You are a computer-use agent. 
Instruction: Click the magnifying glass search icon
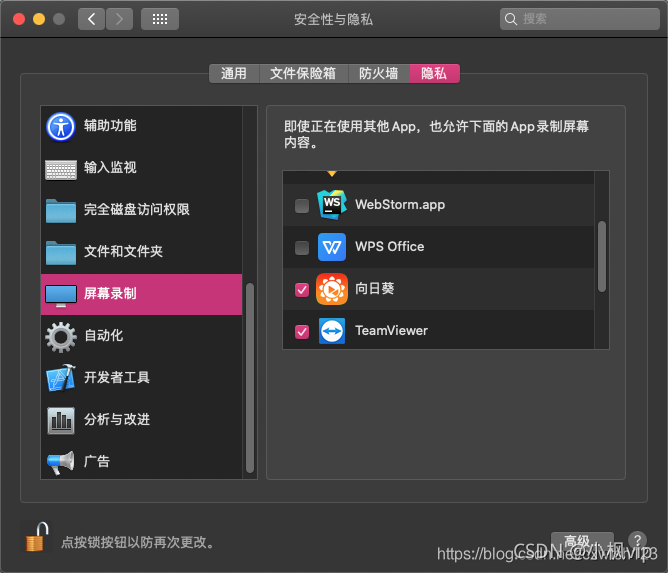click(x=510, y=19)
